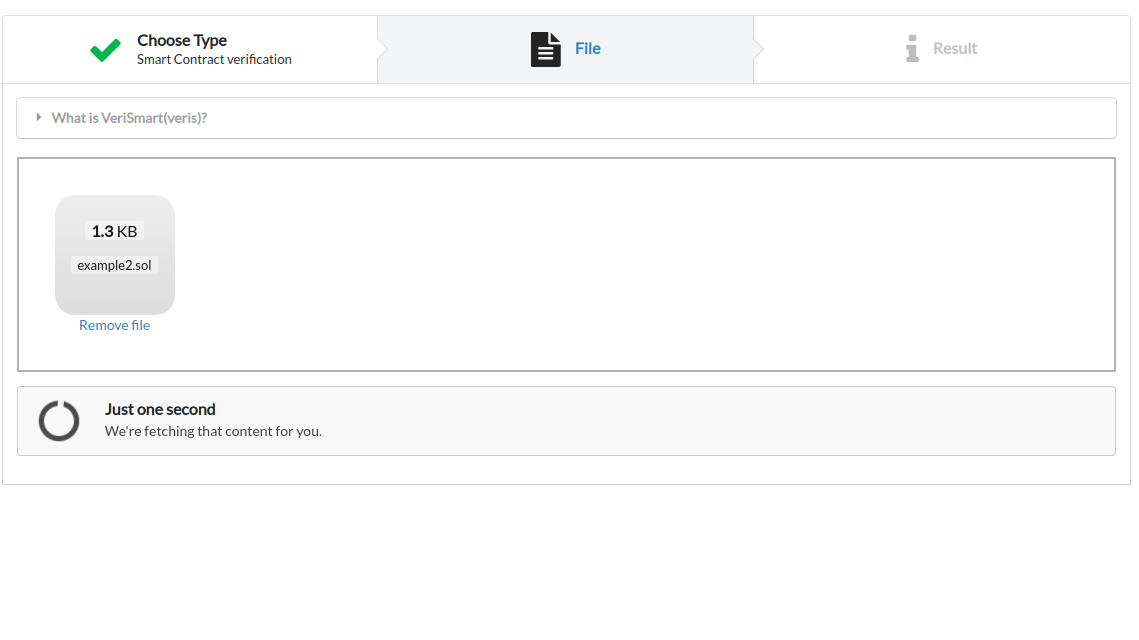
Task: Click the Result step info icon
Action: (x=911, y=49)
